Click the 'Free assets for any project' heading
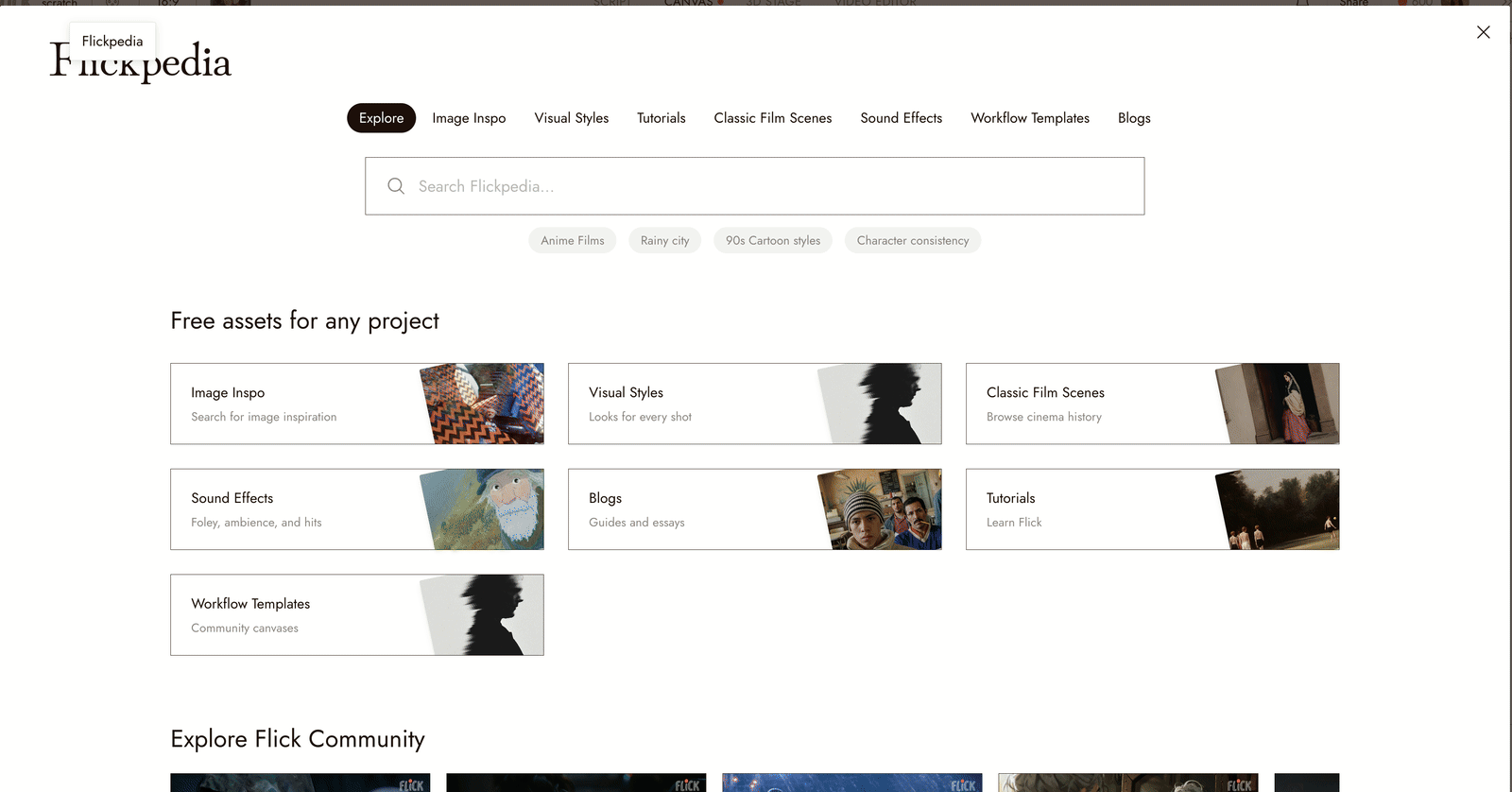Screen dimensions: 1512x792 tap(305, 321)
